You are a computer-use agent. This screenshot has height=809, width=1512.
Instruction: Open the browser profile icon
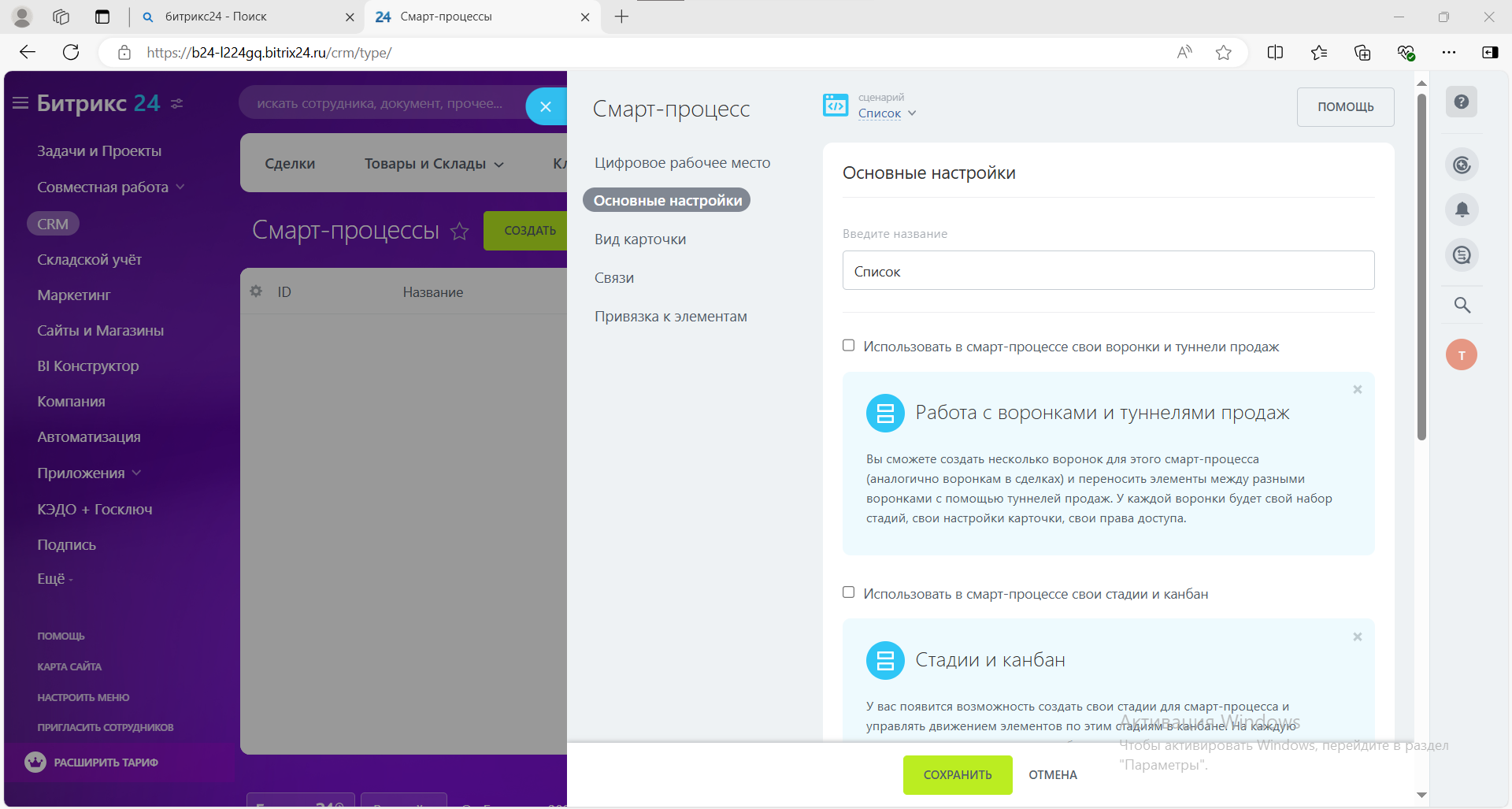pyautogui.click(x=22, y=17)
